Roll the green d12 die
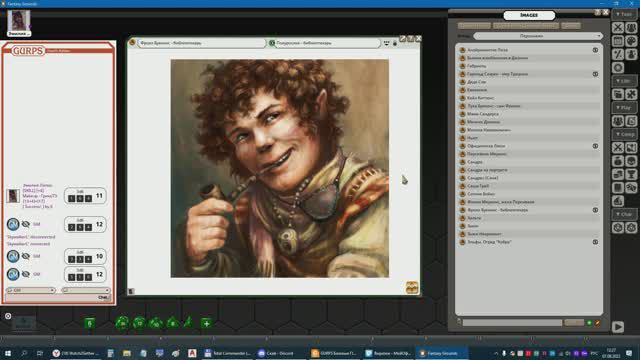This screenshot has width=640, height=360. click(x=139, y=323)
